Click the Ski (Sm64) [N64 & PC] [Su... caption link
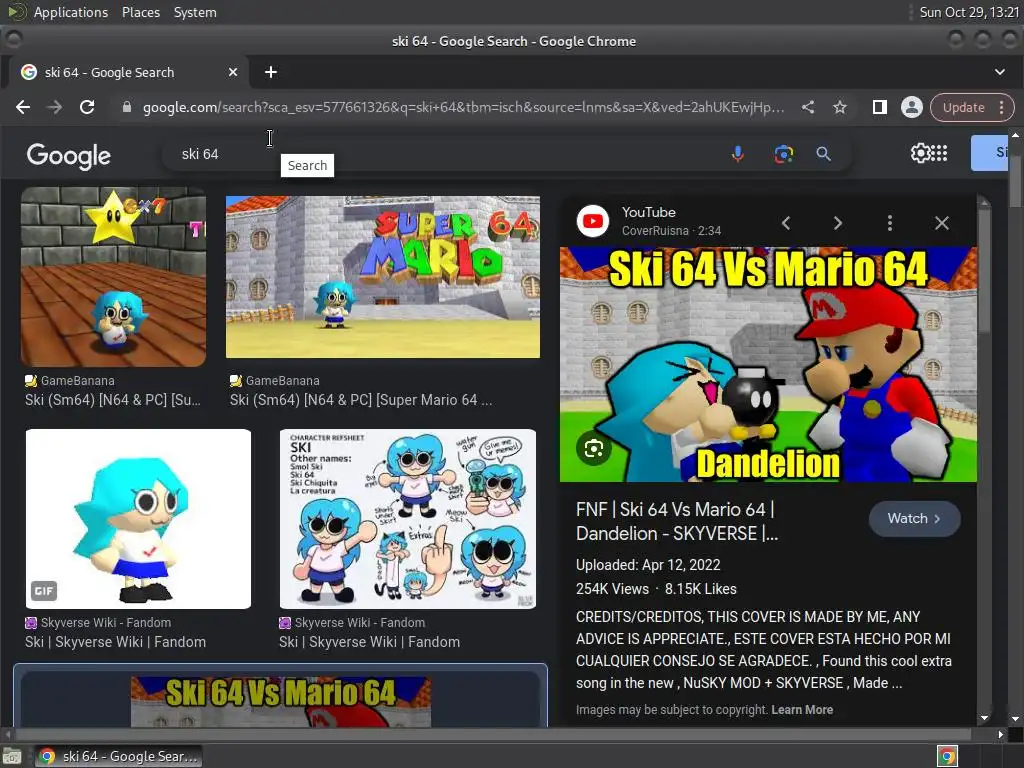This screenshot has width=1024, height=768. (x=113, y=400)
